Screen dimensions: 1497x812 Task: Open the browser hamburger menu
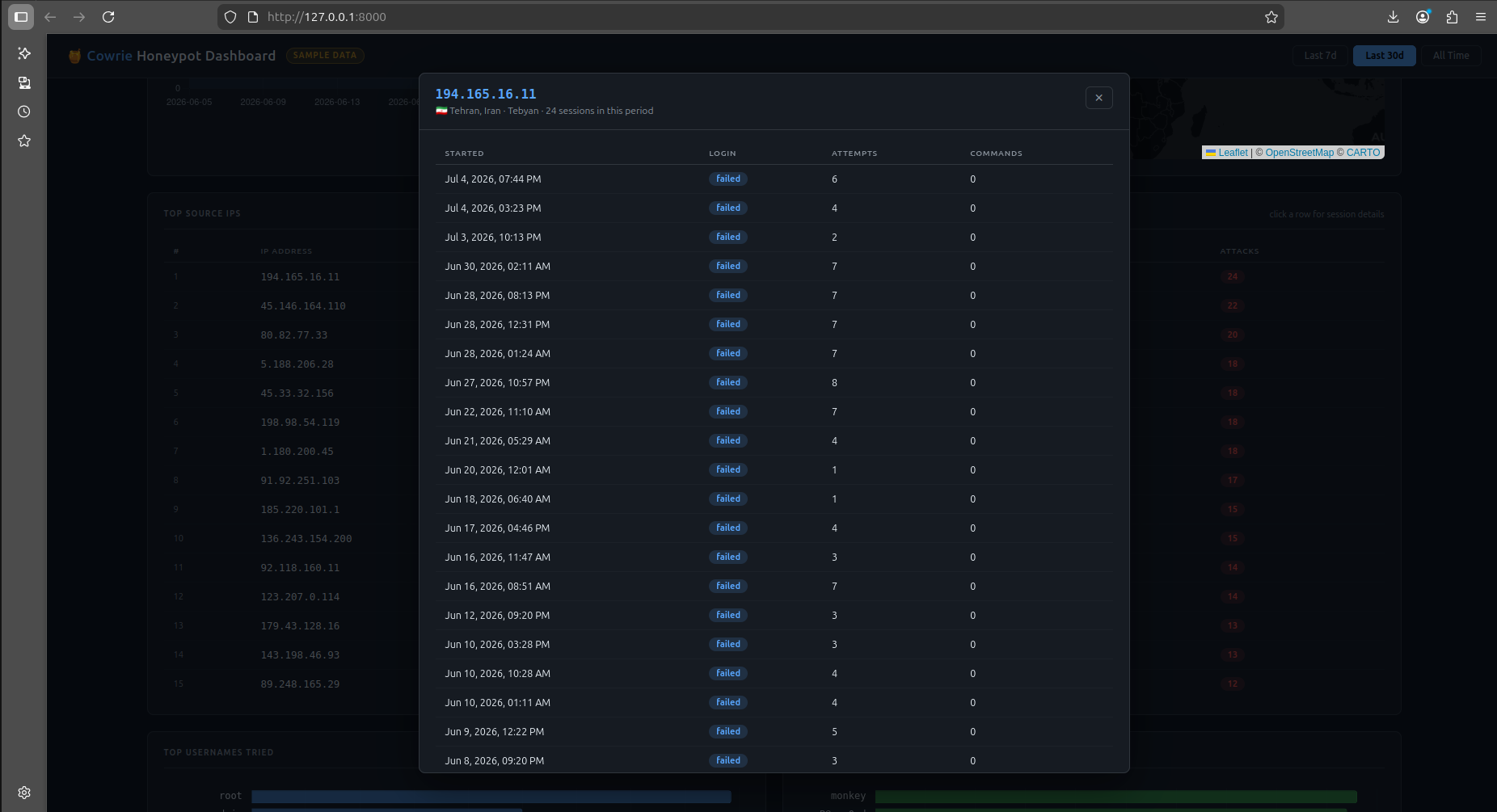click(1481, 17)
